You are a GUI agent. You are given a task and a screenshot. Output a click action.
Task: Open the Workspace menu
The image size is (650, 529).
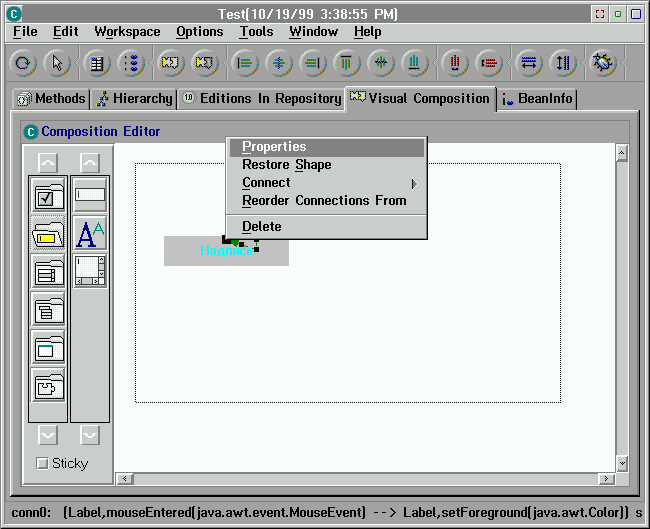(x=127, y=32)
